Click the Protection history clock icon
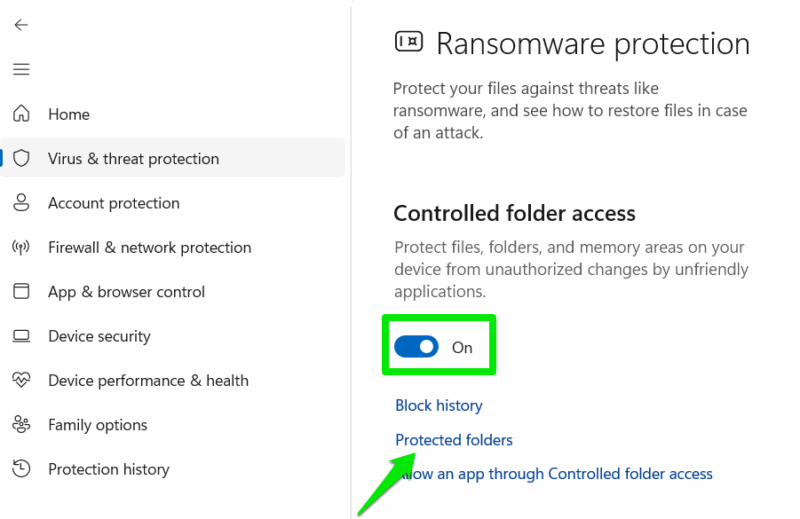Viewport: 800px width, 519px height. pyautogui.click(x=21, y=469)
